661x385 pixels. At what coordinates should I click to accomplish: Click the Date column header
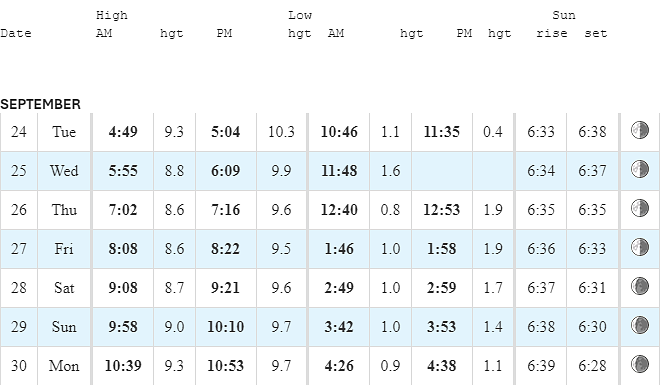16,33
